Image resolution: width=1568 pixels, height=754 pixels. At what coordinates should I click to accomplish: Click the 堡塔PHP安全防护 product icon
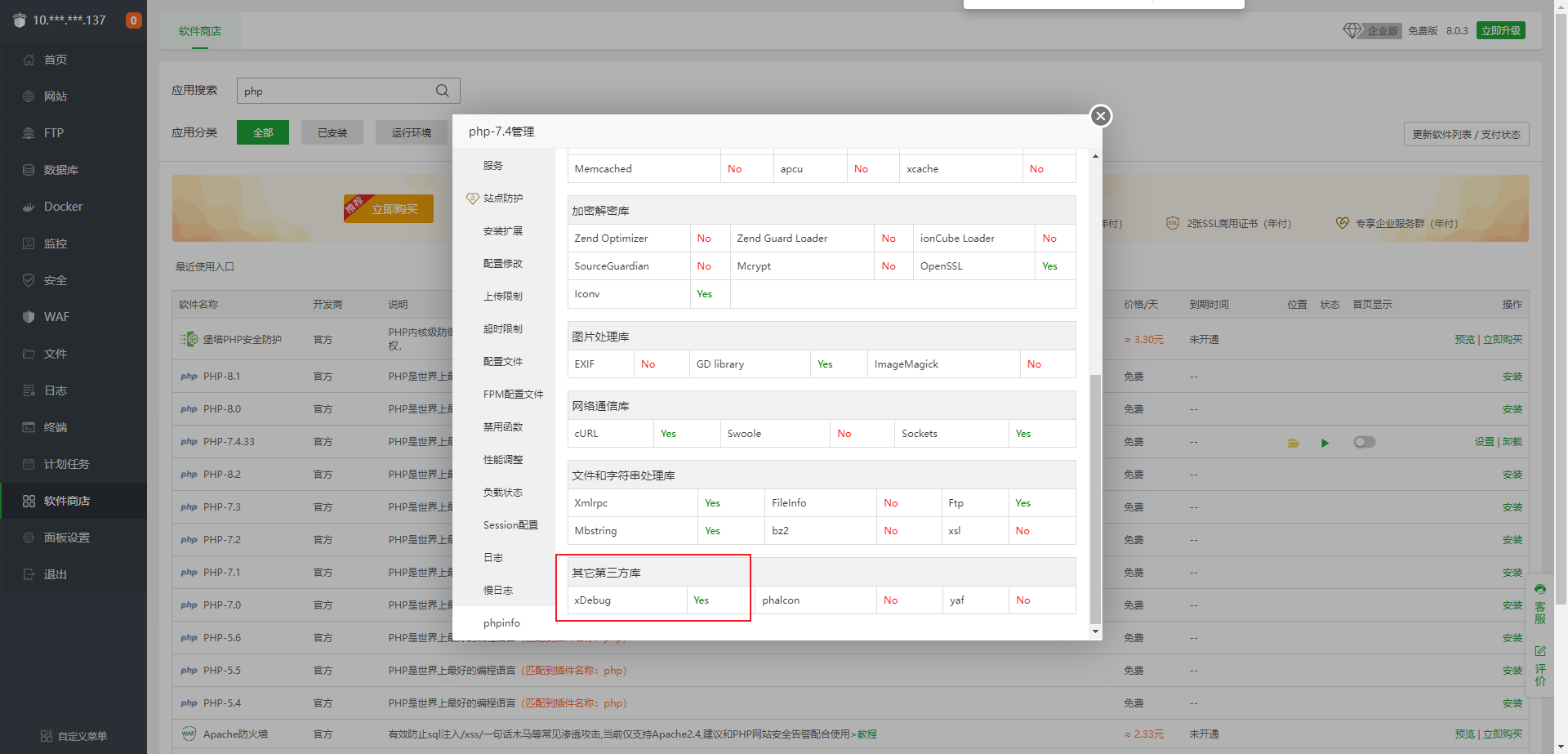(x=189, y=339)
